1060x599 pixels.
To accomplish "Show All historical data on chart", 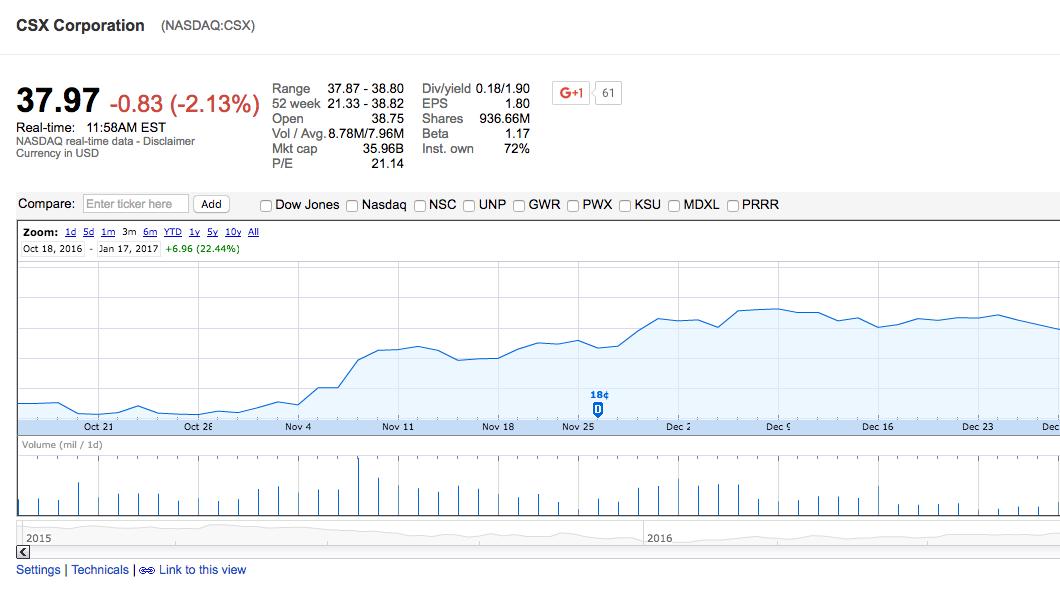I will pos(253,232).
